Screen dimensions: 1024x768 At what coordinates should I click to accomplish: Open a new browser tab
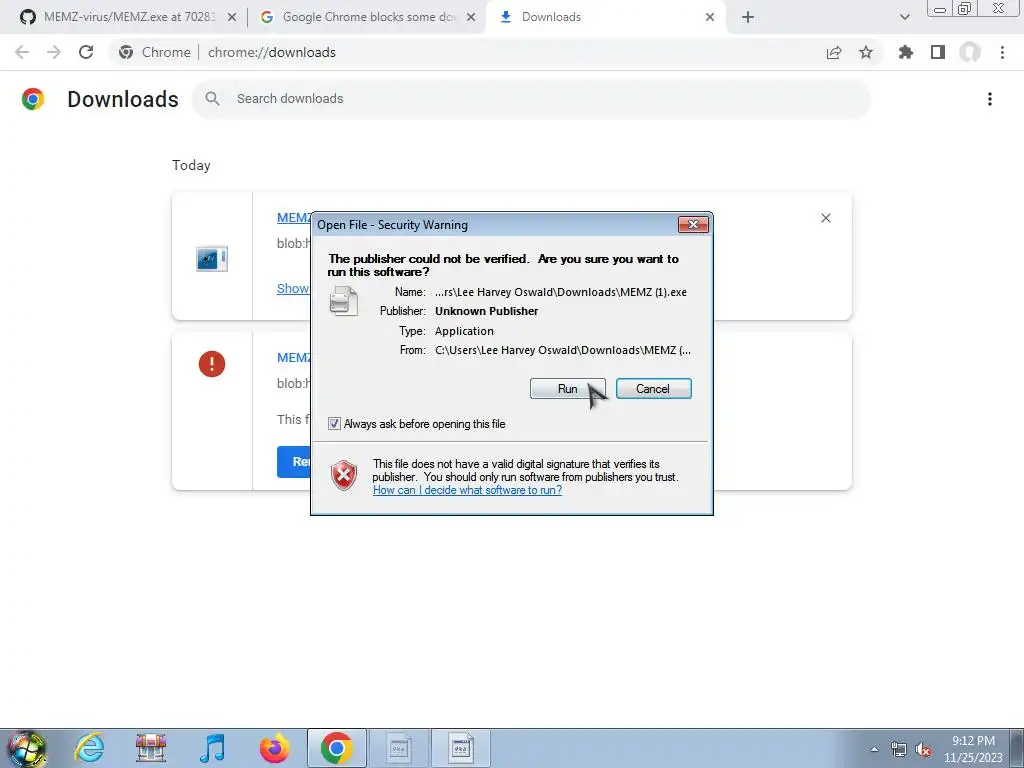(748, 17)
